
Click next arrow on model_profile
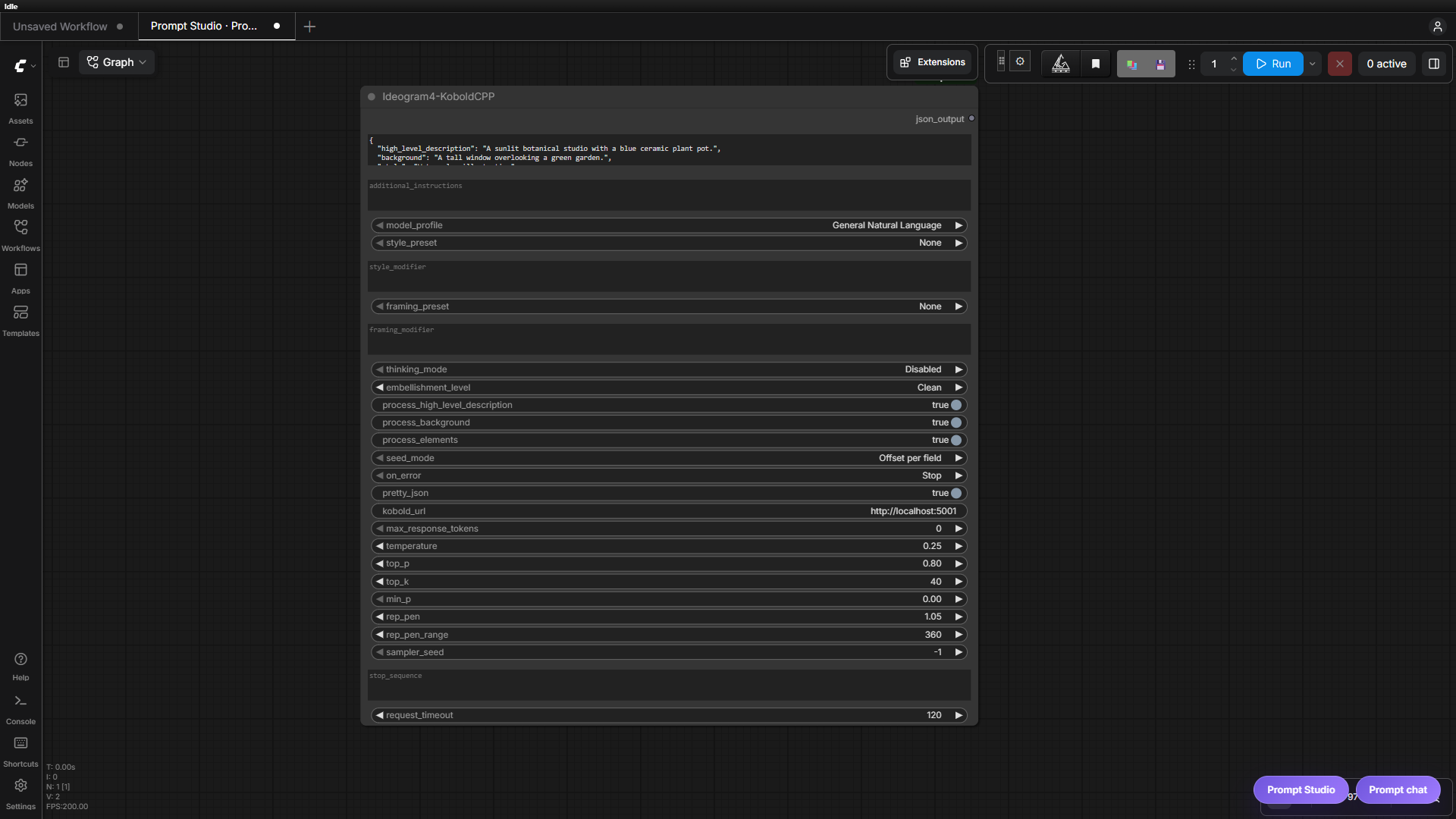(x=959, y=225)
